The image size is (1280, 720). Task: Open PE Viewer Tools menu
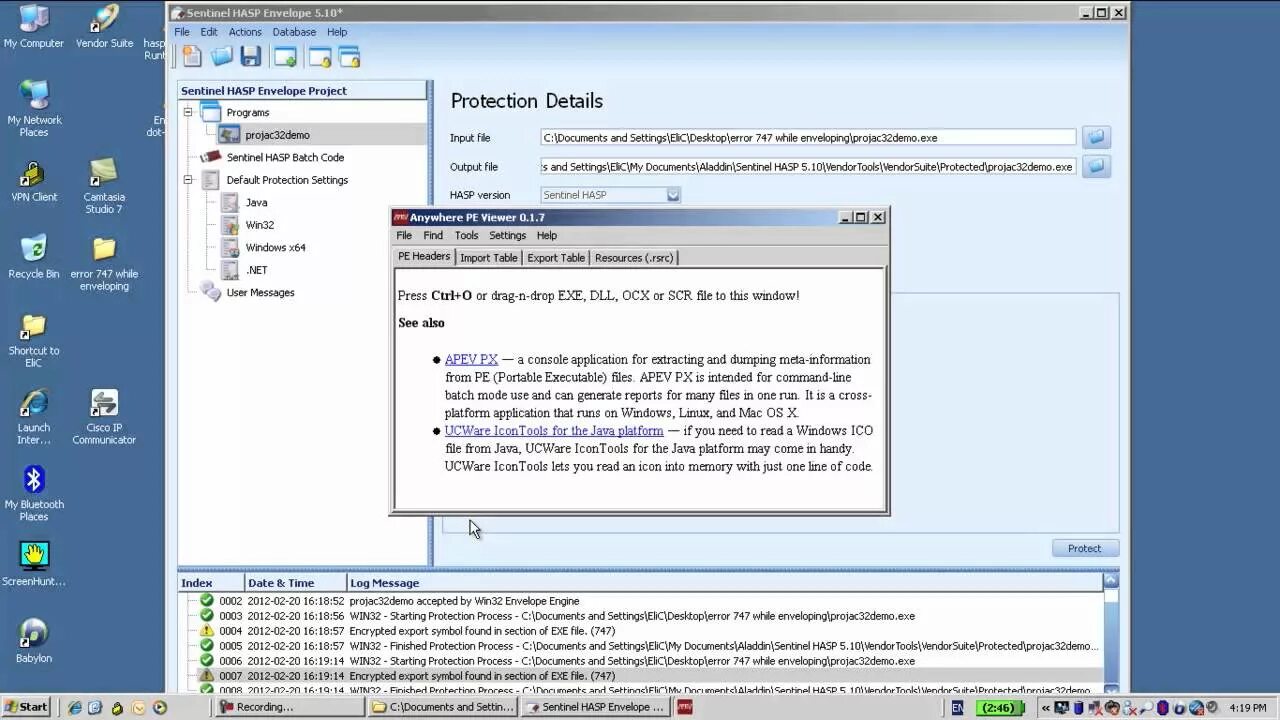tap(466, 235)
